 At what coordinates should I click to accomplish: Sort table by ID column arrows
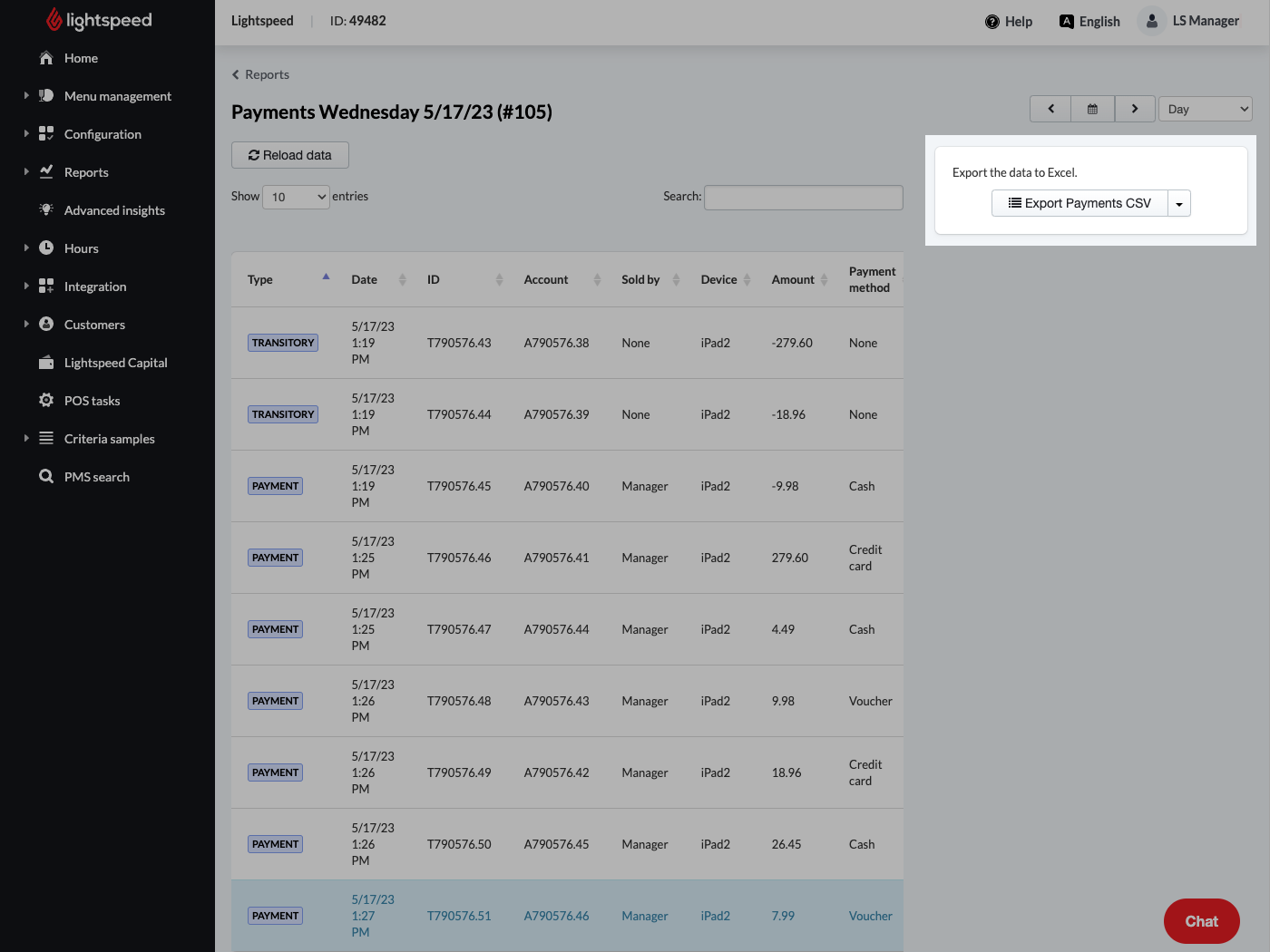(499, 279)
